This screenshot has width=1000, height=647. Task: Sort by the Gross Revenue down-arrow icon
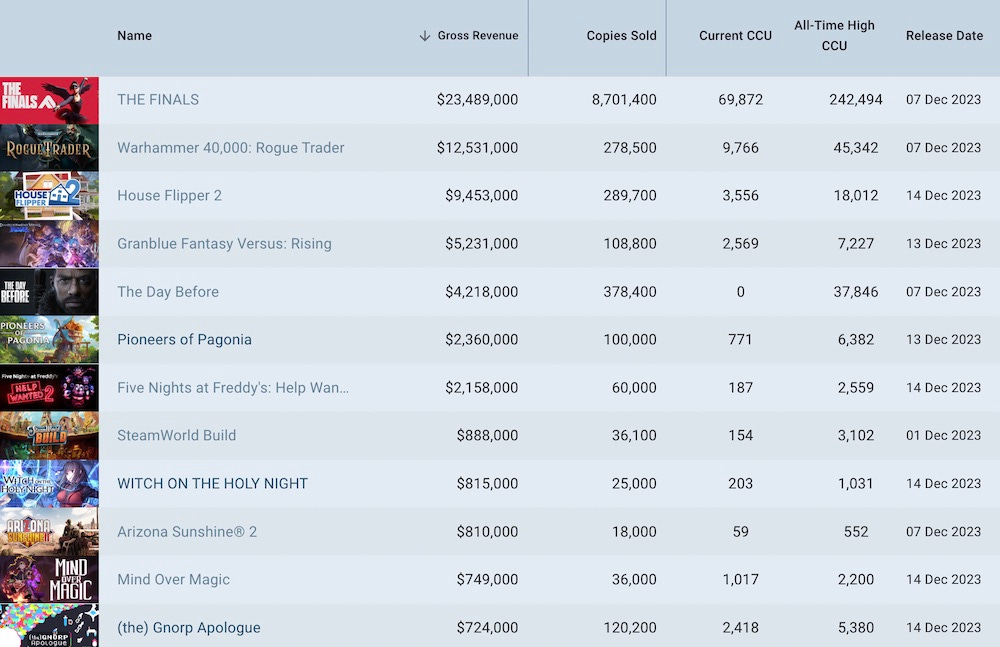425,36
